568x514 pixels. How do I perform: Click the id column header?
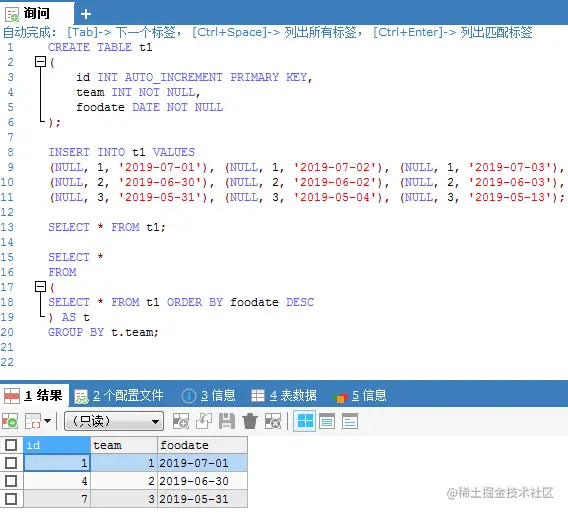(57, 445)
